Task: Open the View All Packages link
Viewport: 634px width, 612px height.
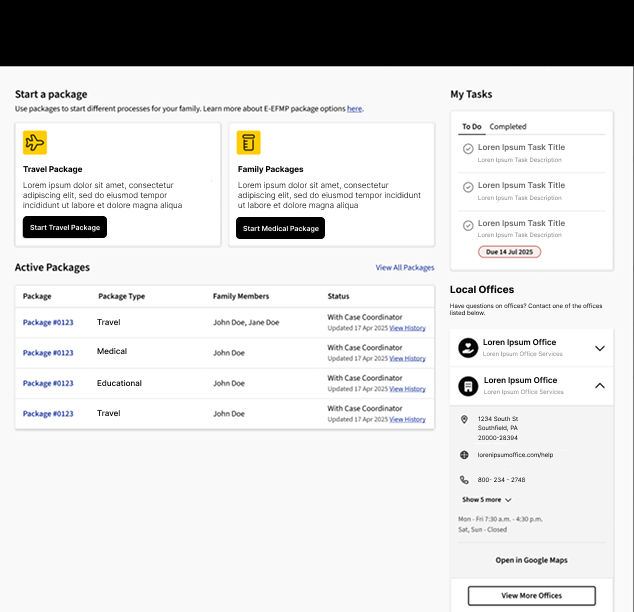Action: (405, 268)
